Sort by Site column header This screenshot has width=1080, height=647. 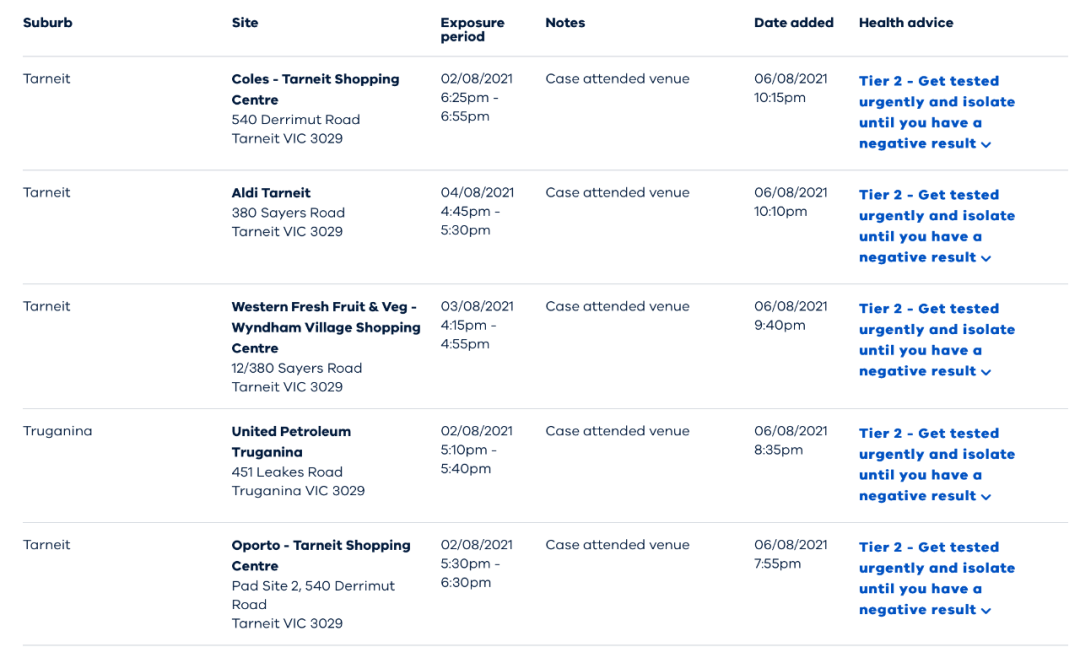coord(245,23)
